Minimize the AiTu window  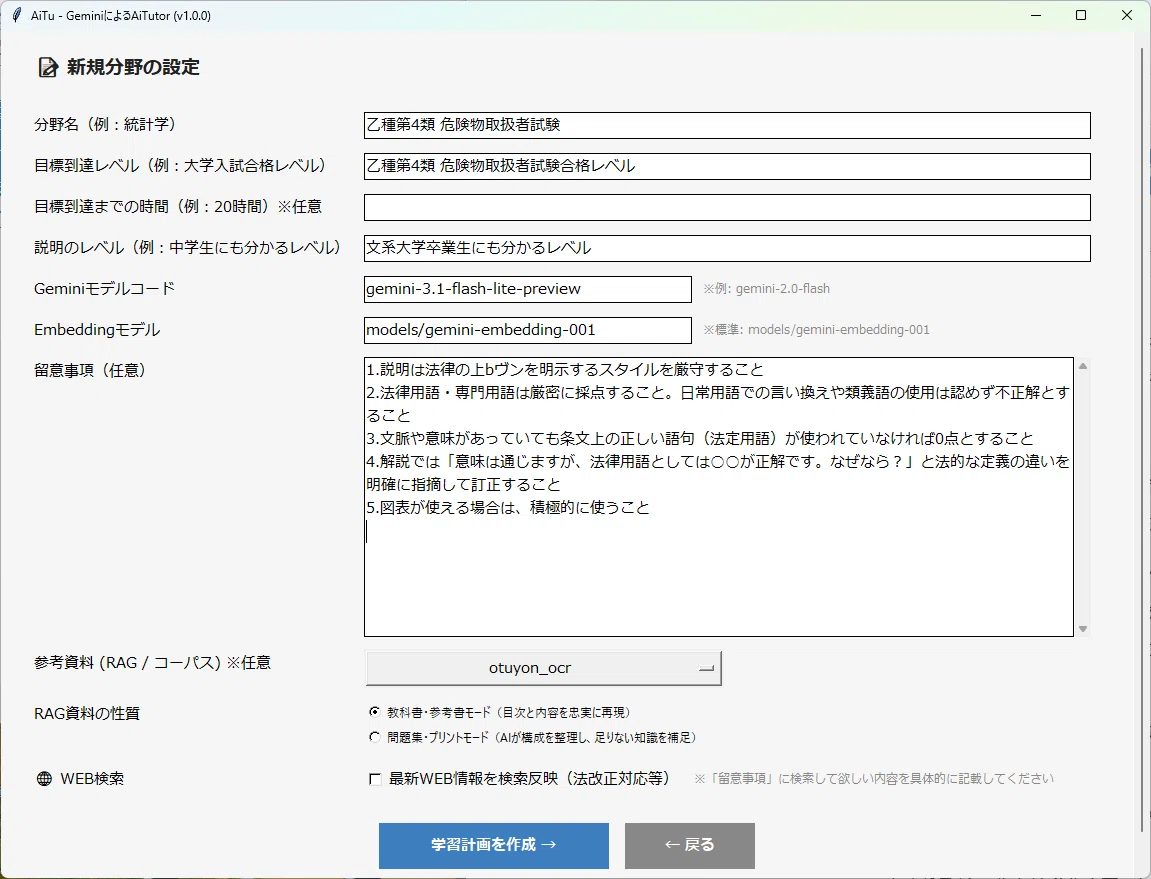(1036, 15)
